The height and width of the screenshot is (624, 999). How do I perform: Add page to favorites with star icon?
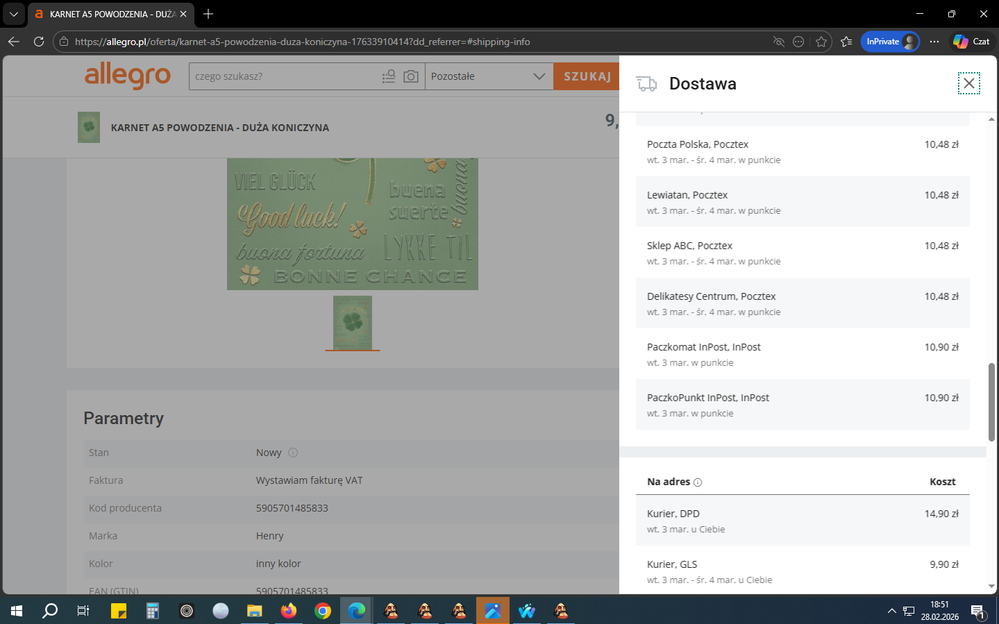[x=821, y=42]
